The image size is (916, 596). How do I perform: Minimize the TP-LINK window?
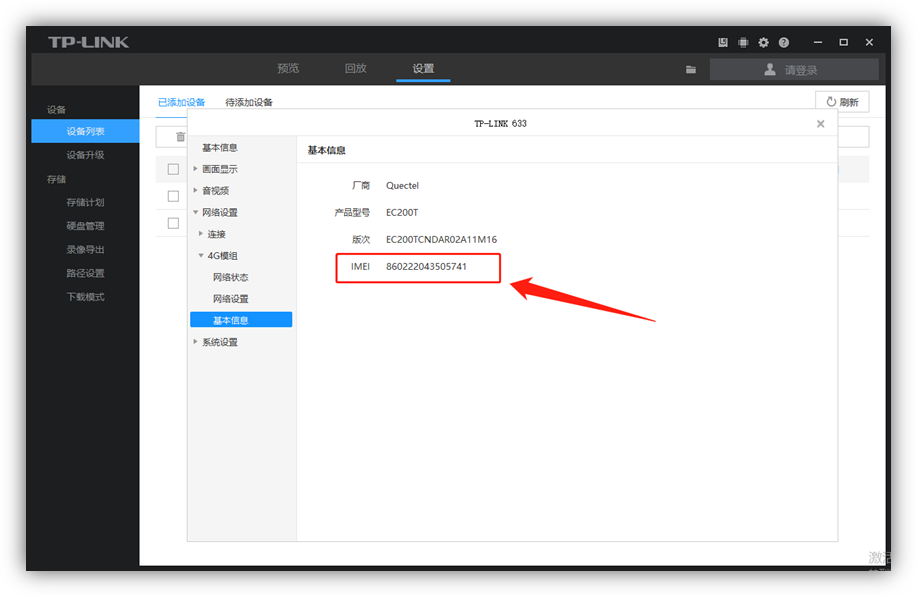coord(818,42)
